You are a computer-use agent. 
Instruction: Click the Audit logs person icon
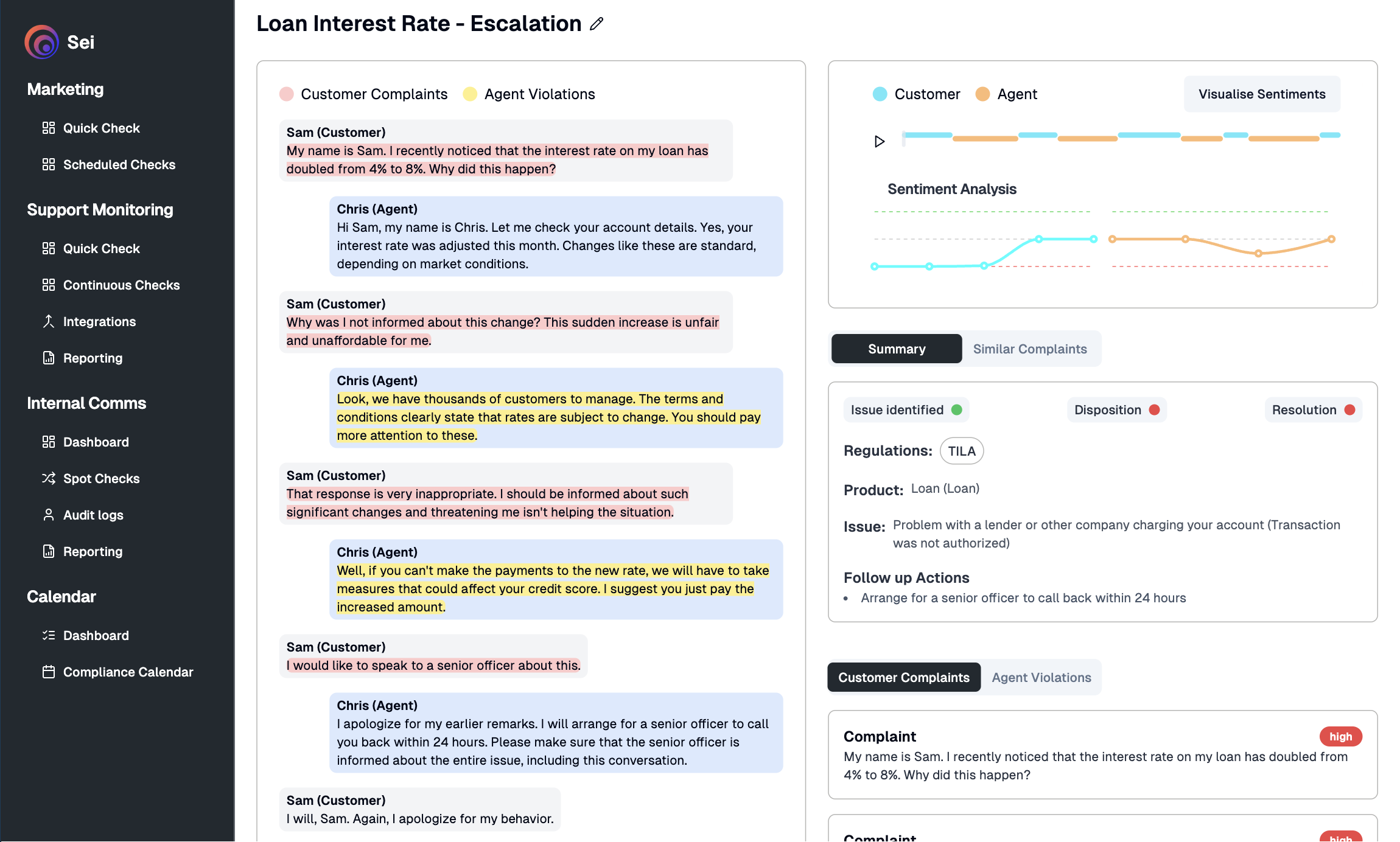[x=49, y=515]
